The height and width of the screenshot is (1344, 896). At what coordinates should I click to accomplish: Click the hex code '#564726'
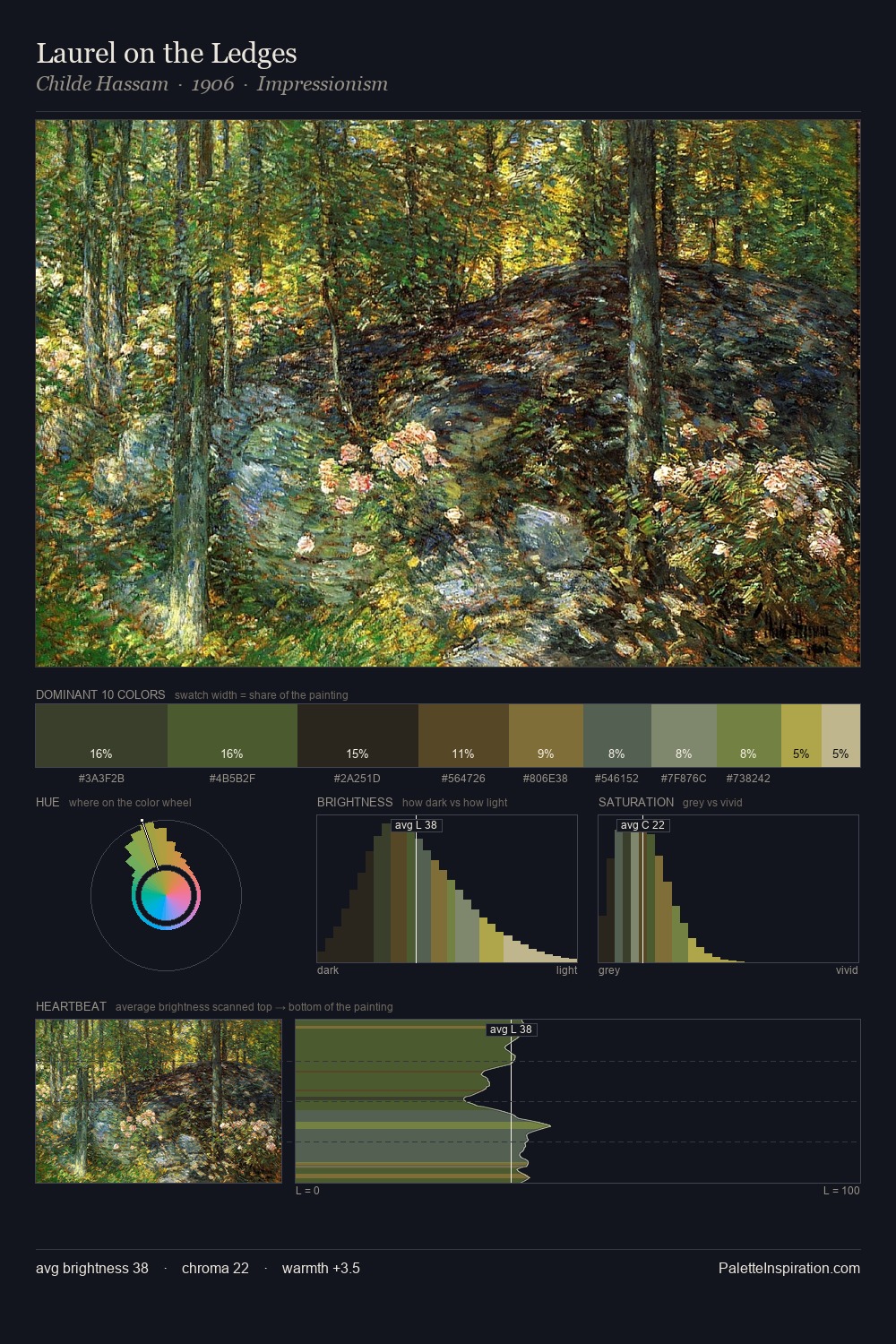[463, 779]
